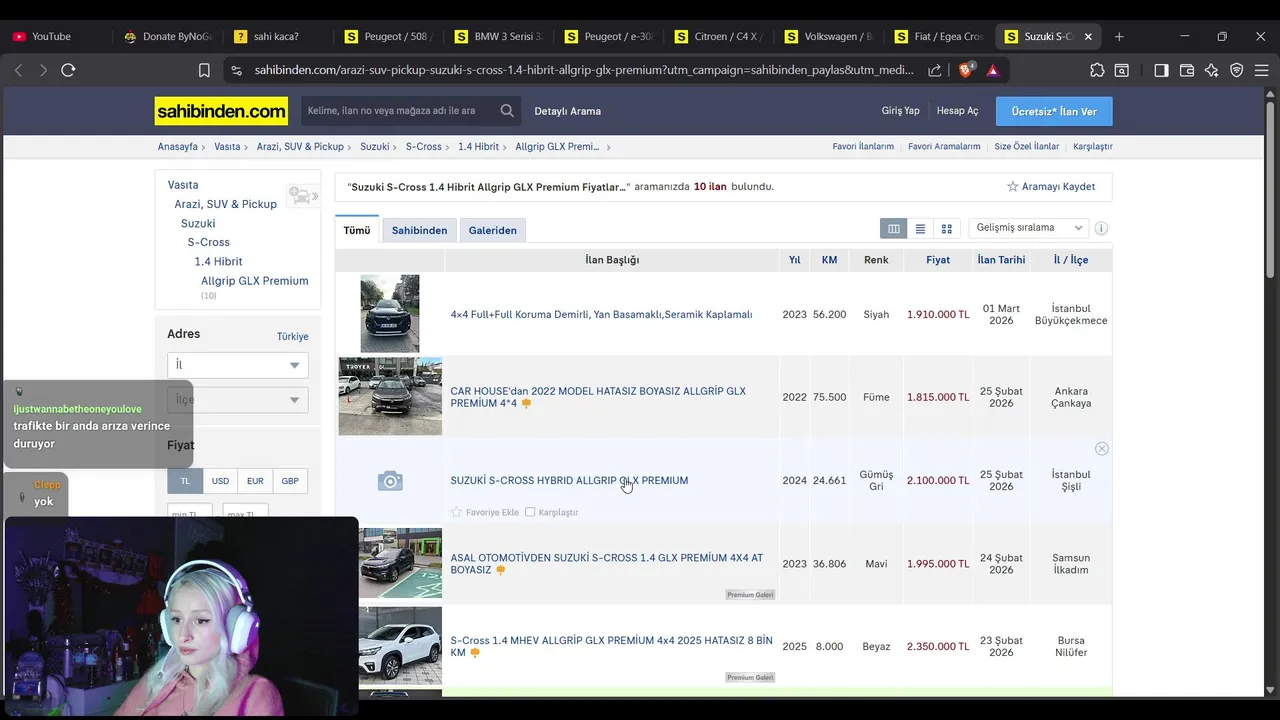Select the Tümü results tab

point(357,230)
